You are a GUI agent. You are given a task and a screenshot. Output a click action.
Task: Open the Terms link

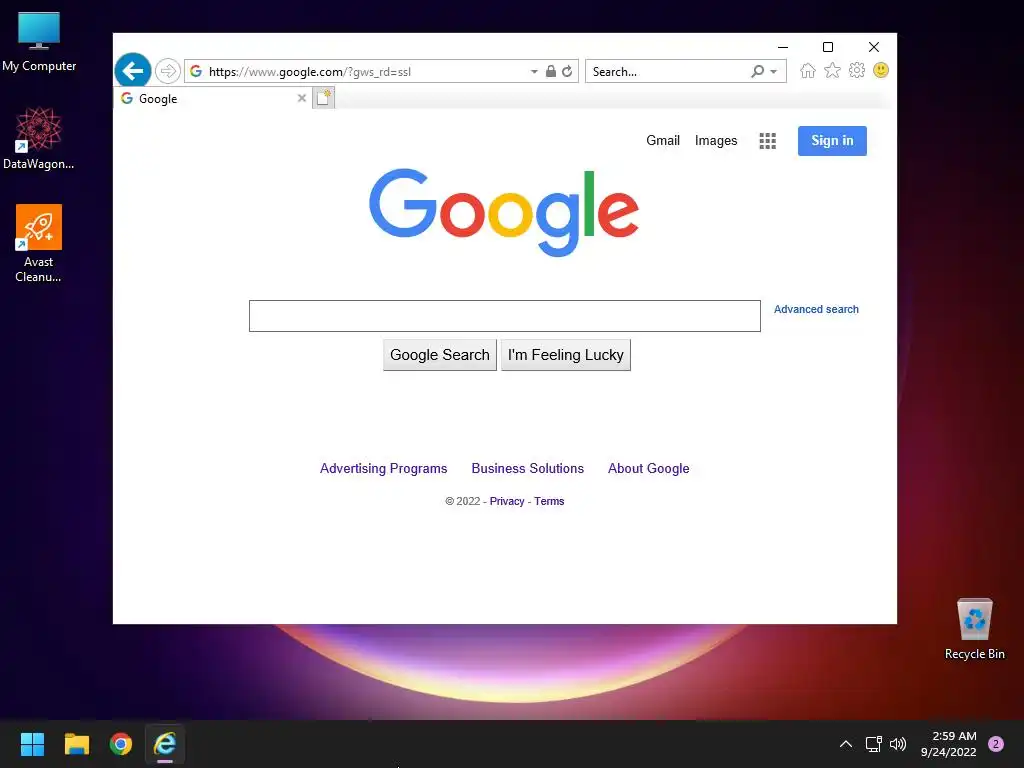[x=549, y=502]
